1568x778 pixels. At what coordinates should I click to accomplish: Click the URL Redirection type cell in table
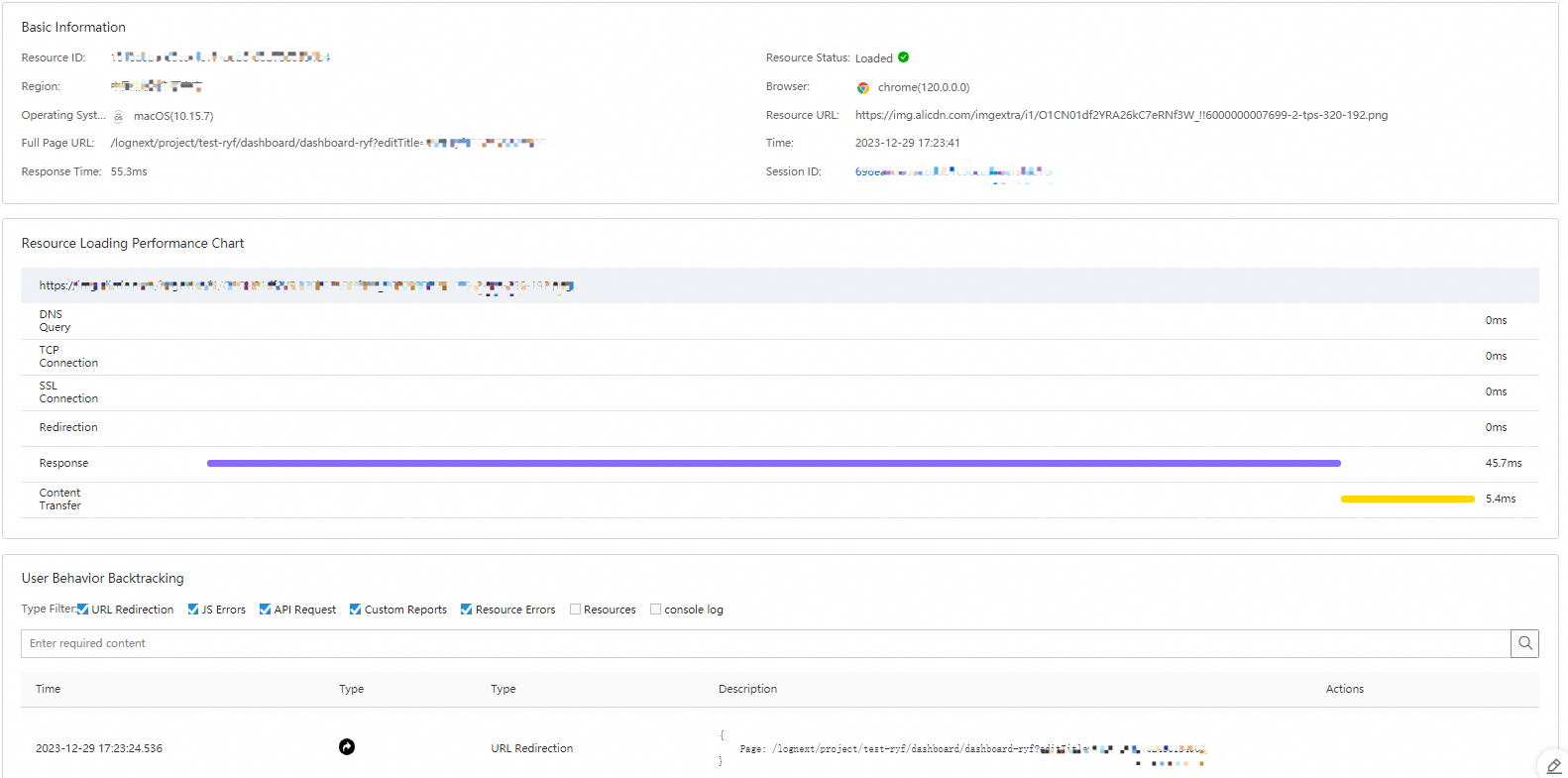pyautogui.click(x=531, y=748)
